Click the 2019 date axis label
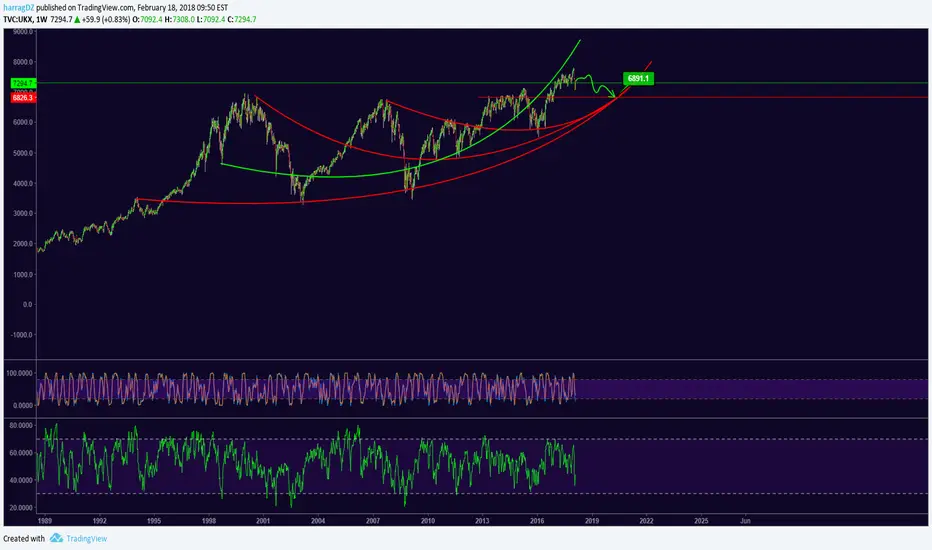932x550 pixels. 592,521
